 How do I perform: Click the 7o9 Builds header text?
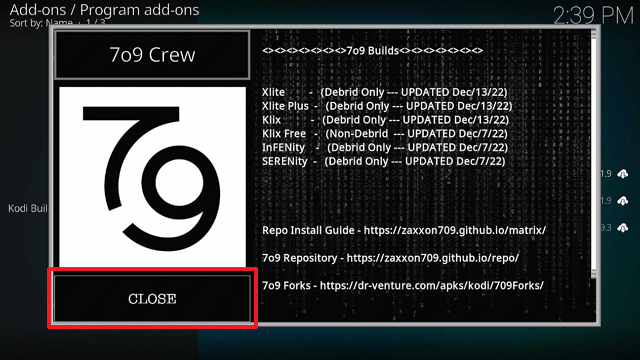(x=373, y=51)
